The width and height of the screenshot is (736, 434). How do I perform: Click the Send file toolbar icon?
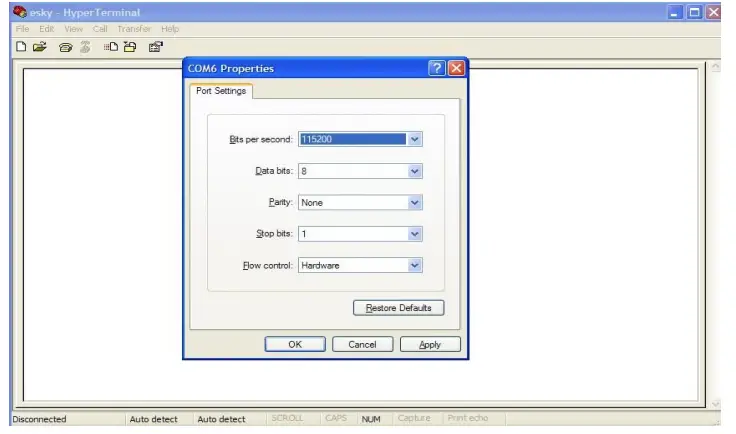111,46
